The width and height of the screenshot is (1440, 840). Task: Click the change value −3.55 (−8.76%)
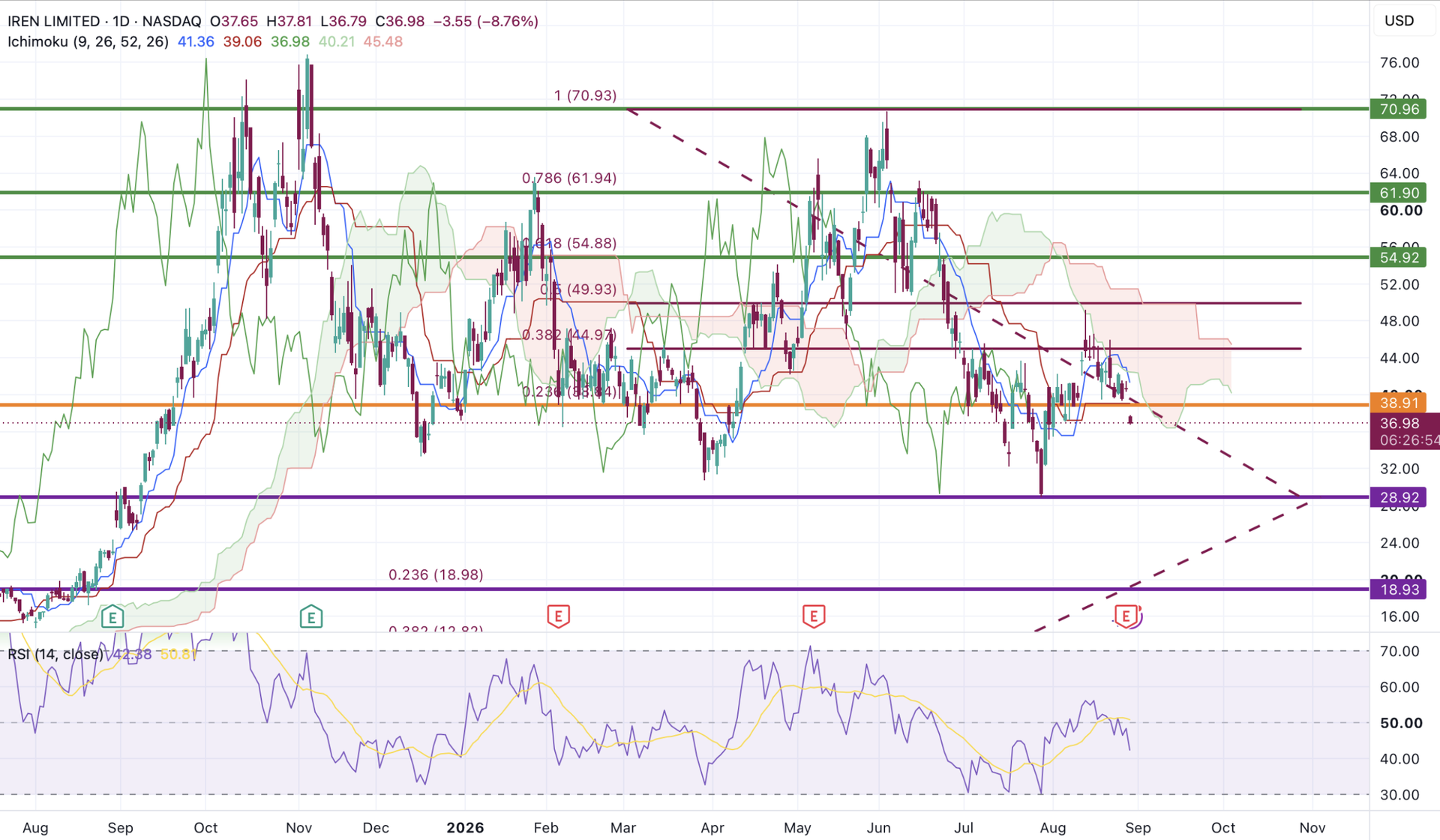click(486, 21)
